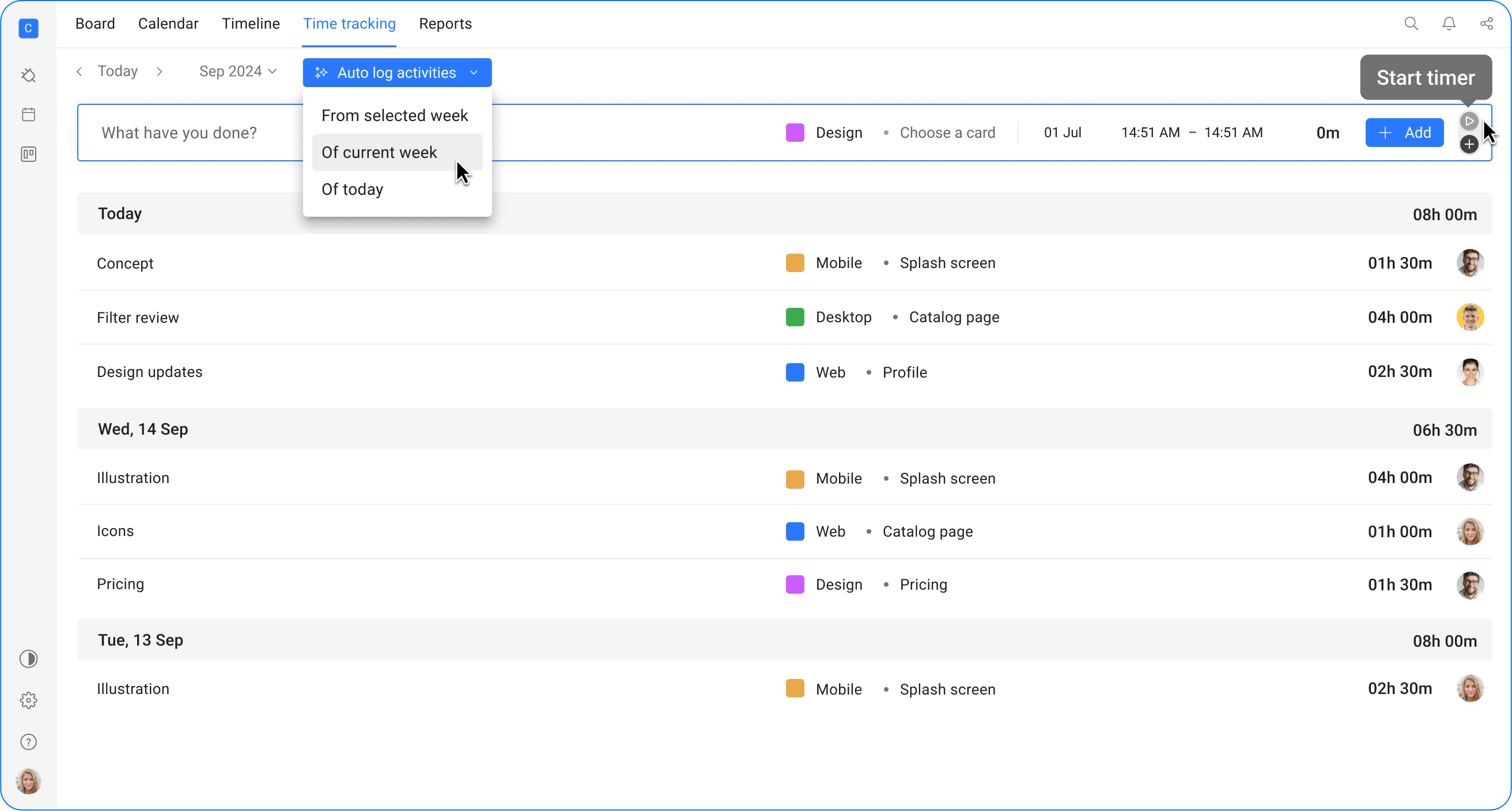Click the board/grid panel icon
Image resolution: width=1512 pixels, height=811 pixels.
(28, 154)
